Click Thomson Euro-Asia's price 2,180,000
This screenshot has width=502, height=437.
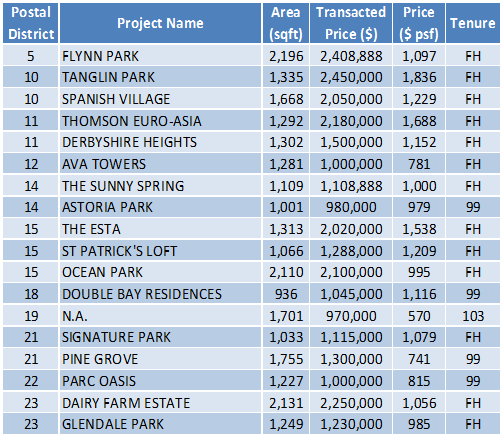point(351,121)
